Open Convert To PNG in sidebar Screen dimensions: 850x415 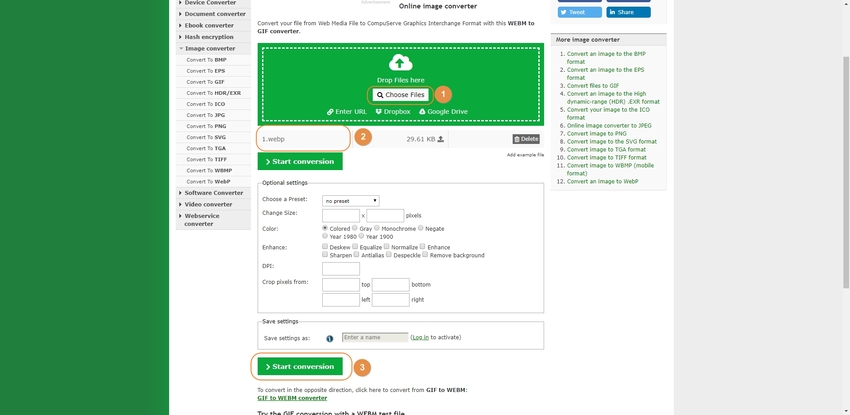pyautogui.click(x=207, y=126)
